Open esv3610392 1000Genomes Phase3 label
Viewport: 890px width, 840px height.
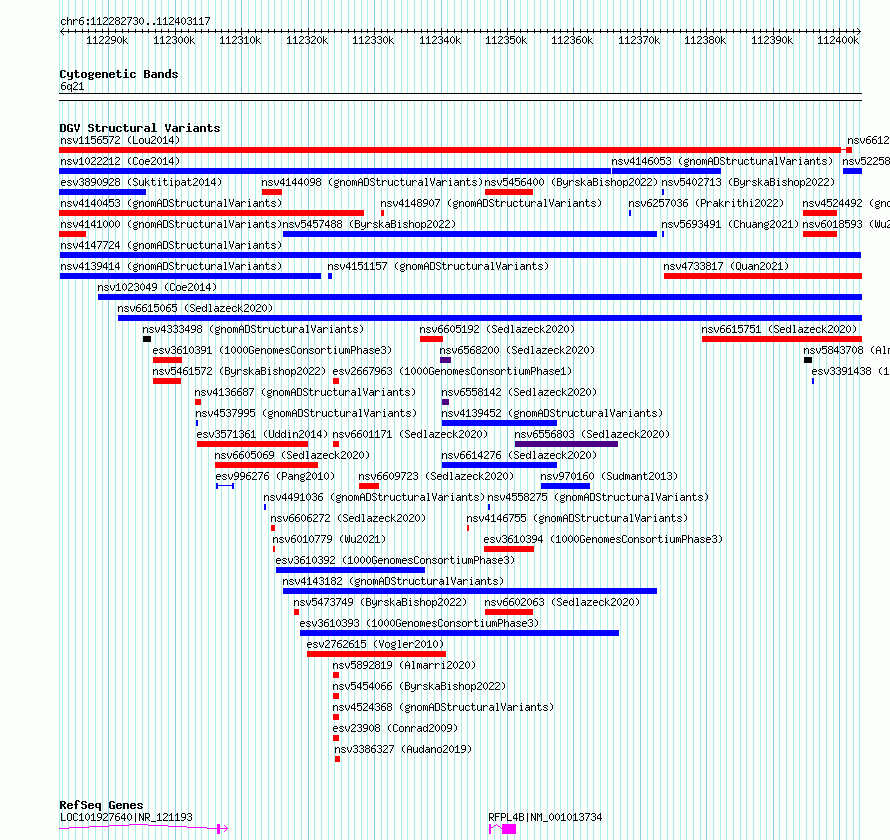tap(396, 560)
